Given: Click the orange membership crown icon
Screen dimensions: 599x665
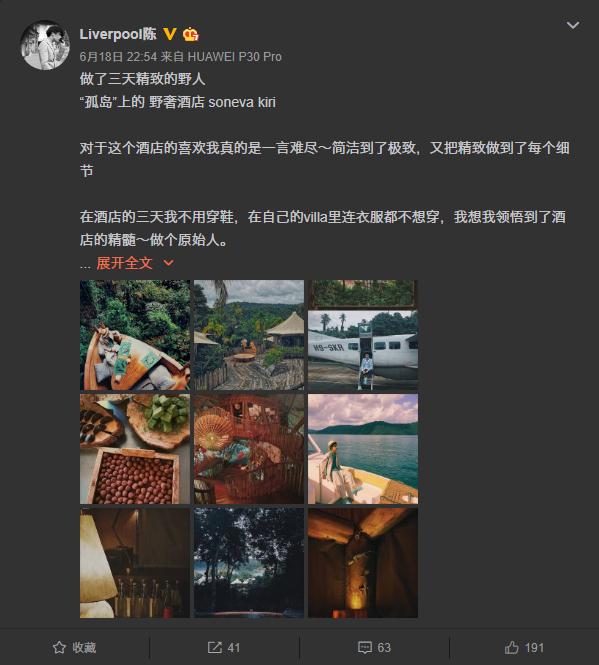Looking at the screenshot, I should [x=190, y=34].
